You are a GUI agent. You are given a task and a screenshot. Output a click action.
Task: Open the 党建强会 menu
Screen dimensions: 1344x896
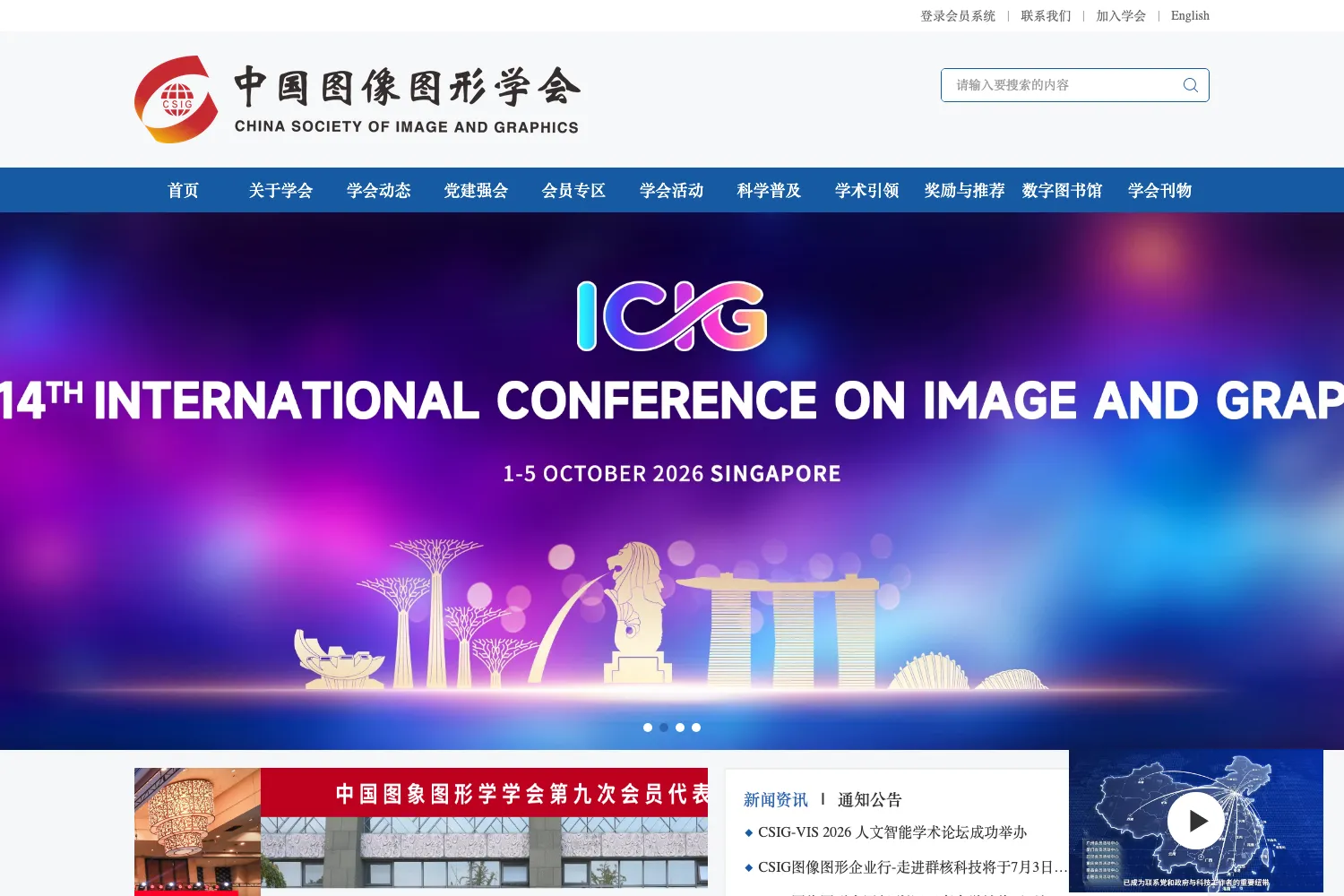point(476,190)
